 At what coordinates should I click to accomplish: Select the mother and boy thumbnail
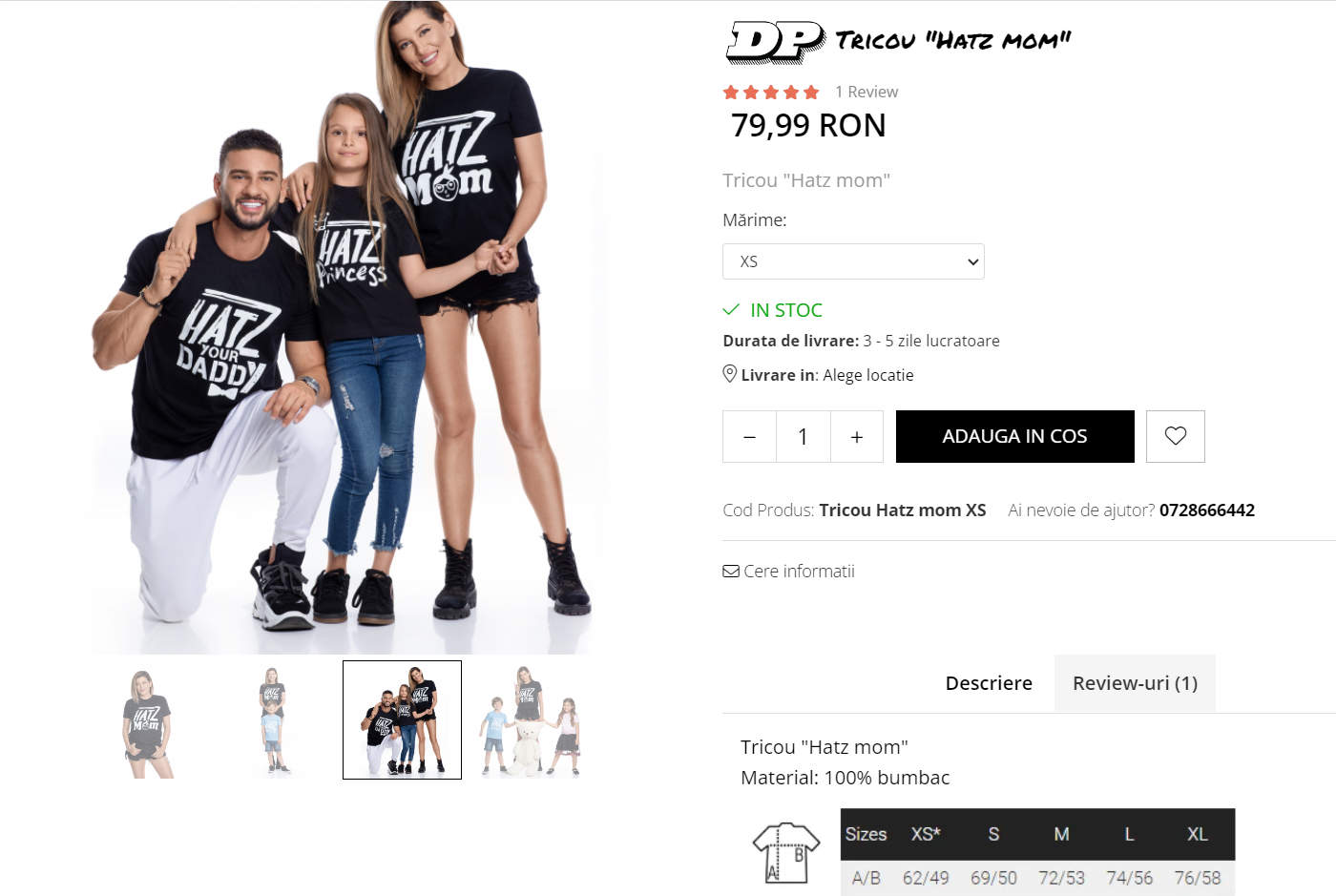pos(274,720)
